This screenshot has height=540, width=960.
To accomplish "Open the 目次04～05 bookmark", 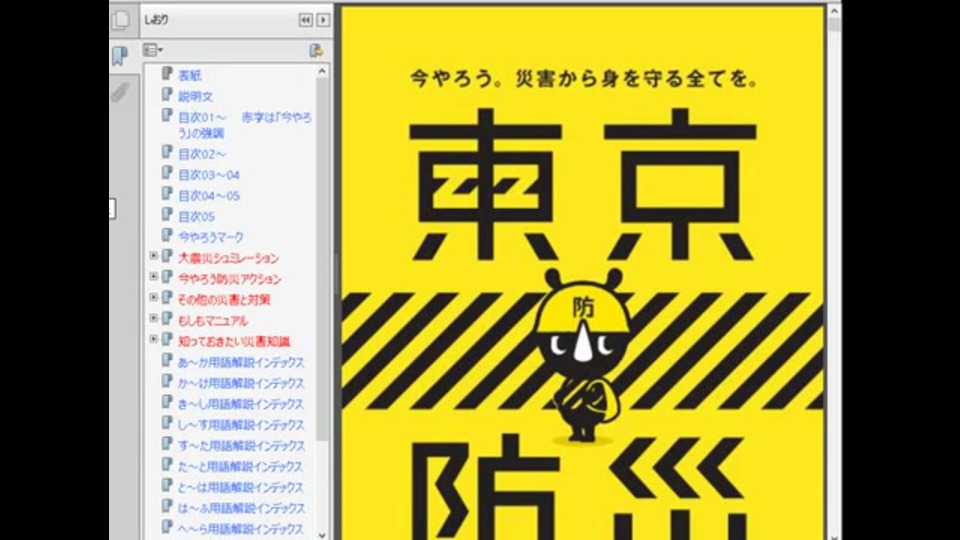I will (x=209, y=195).
